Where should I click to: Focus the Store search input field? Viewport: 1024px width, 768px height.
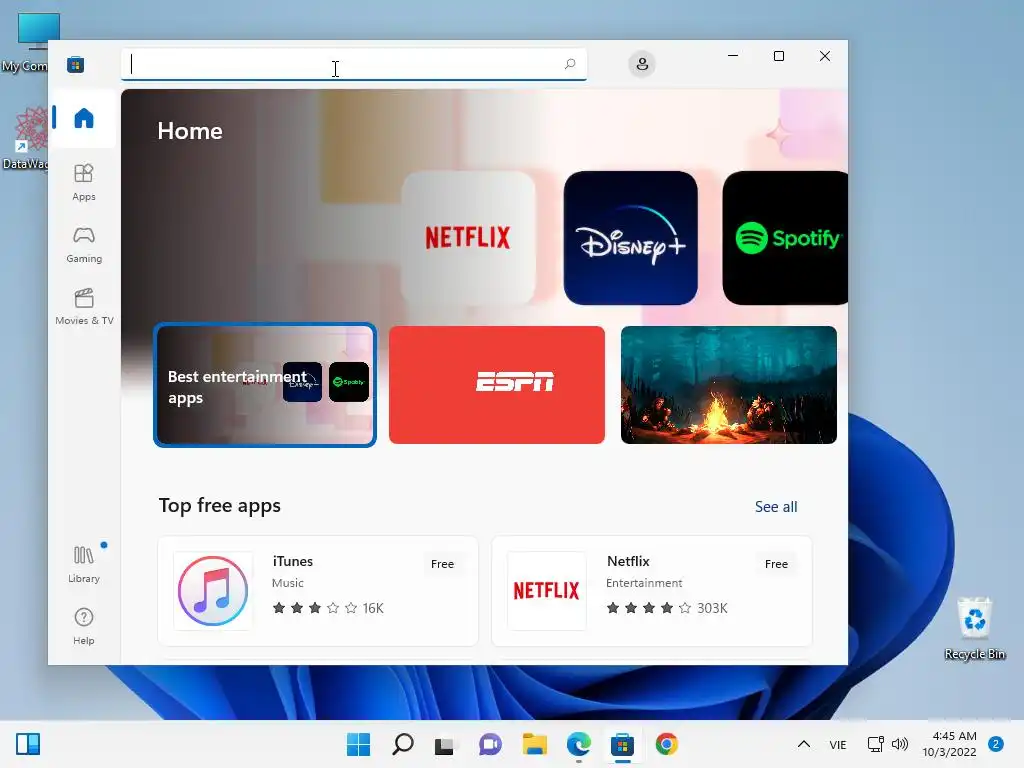(353, 65)
